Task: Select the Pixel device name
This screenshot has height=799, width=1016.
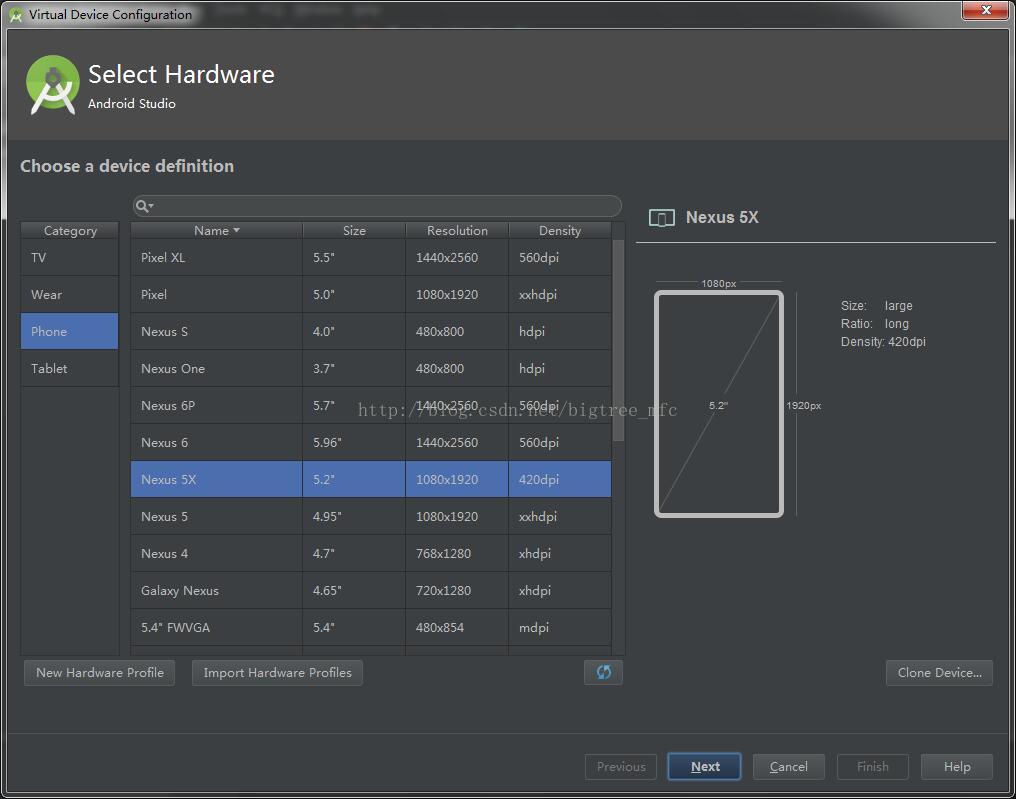Action: (154, 294)
